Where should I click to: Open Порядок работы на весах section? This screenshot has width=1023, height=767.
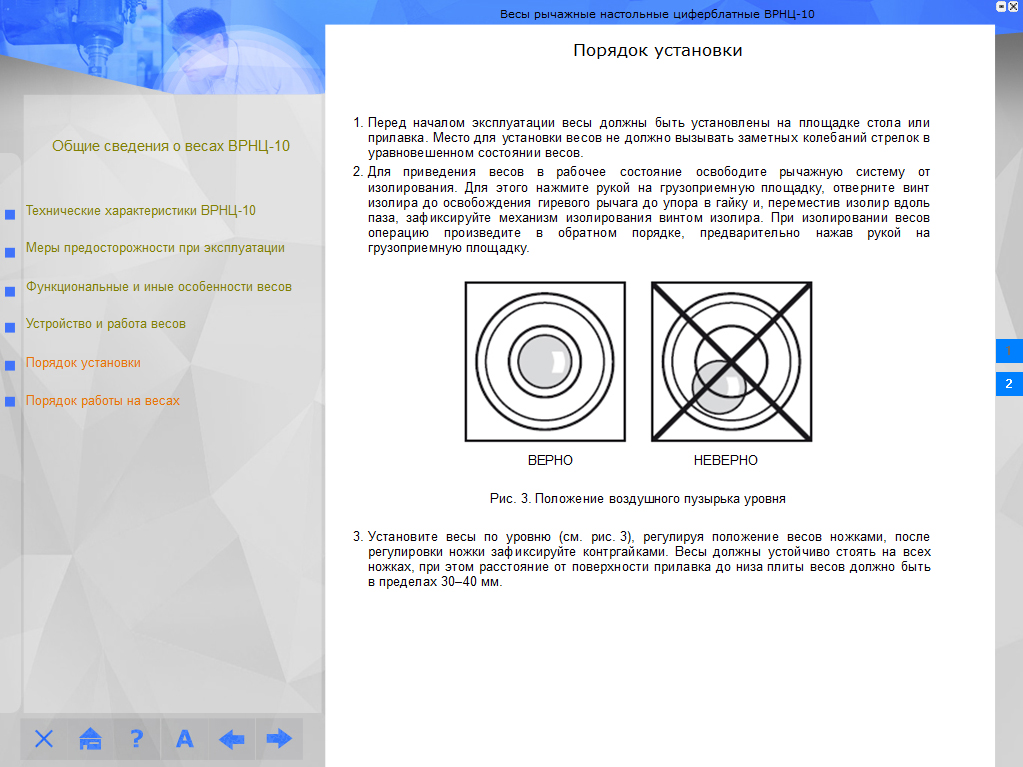point(102,401)
